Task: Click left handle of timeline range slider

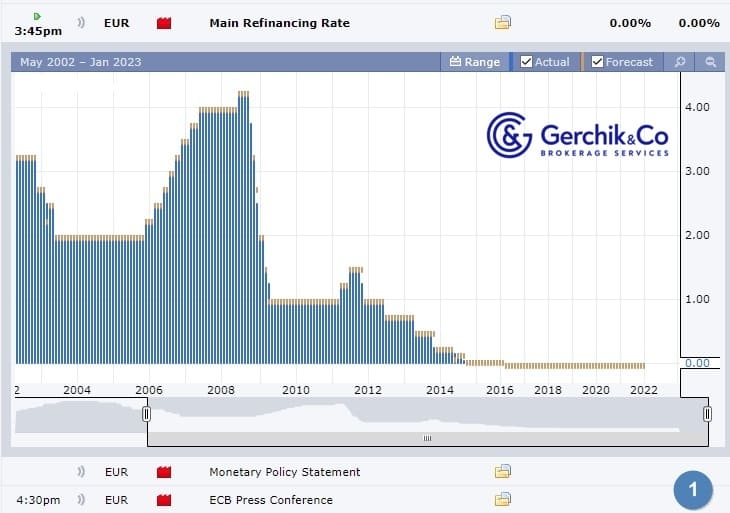Action: pyautogui.click(x=147, y=413)
